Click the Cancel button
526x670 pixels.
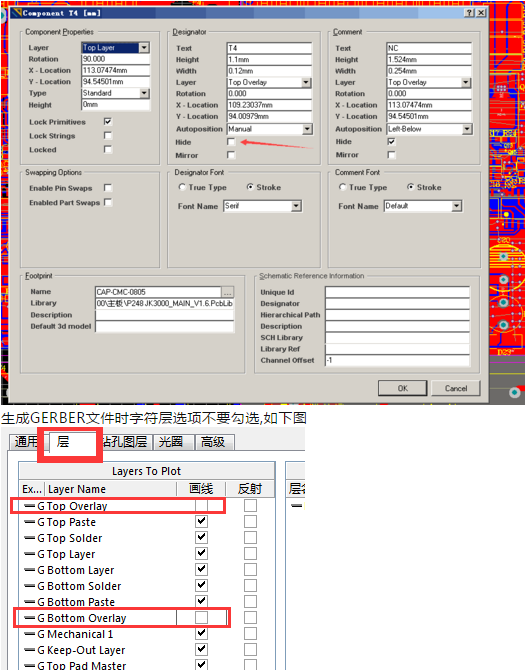coord(456,388)
